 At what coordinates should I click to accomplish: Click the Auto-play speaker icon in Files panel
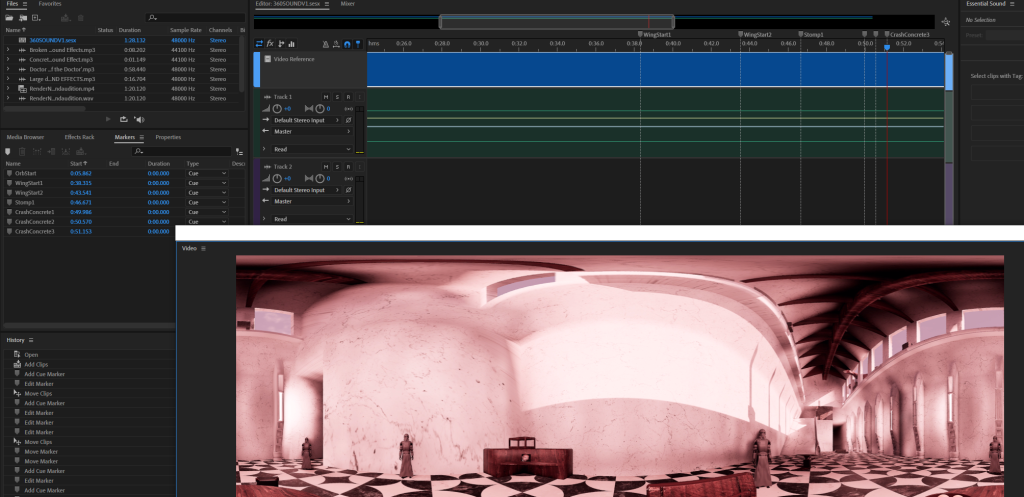pyautogui.click(x=139, y=119)
